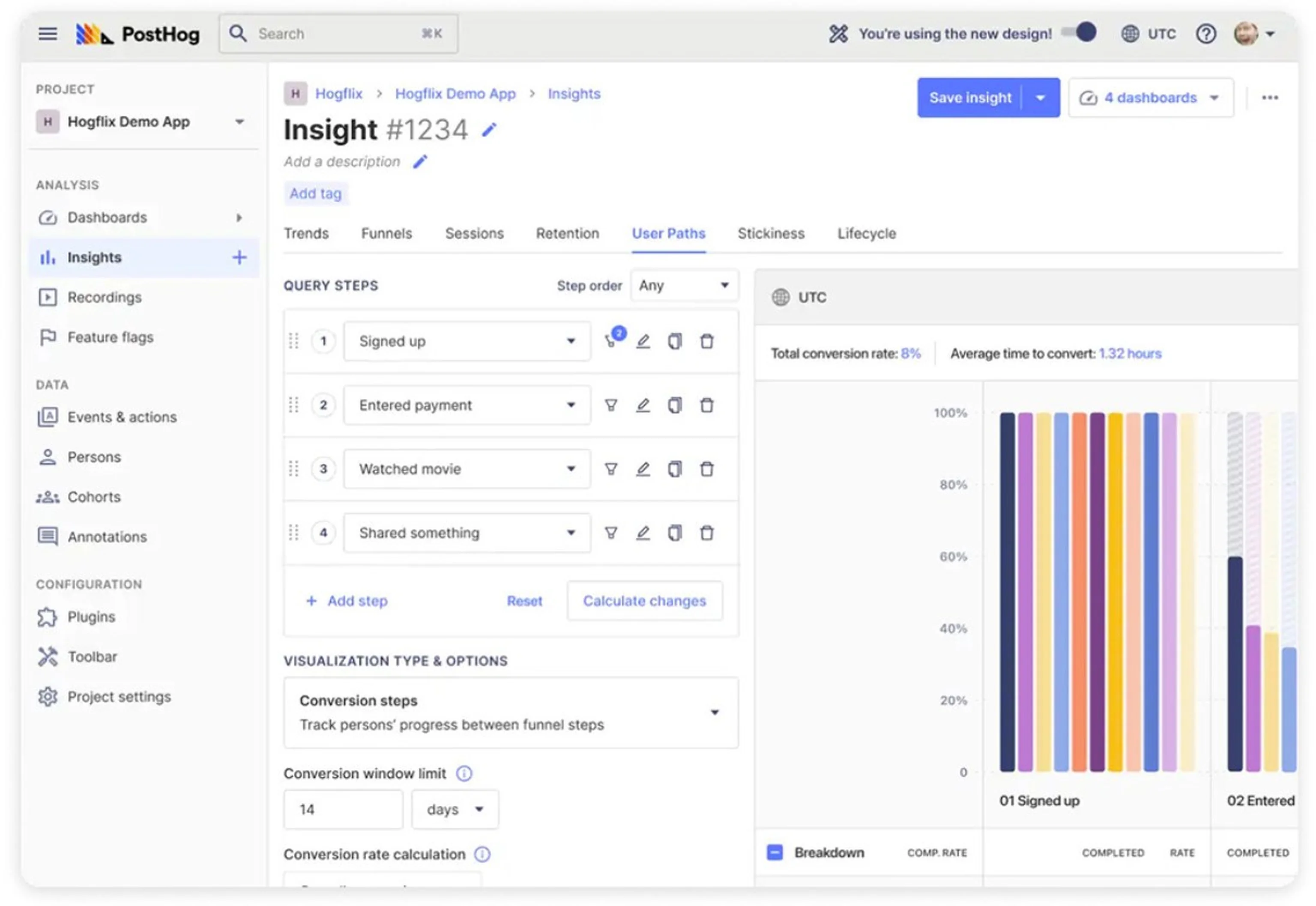This screenshot has width=1316, height=906.
Task: Open filters on the Entered payment step
Action: pyautogui.click(x=611, y=405)
